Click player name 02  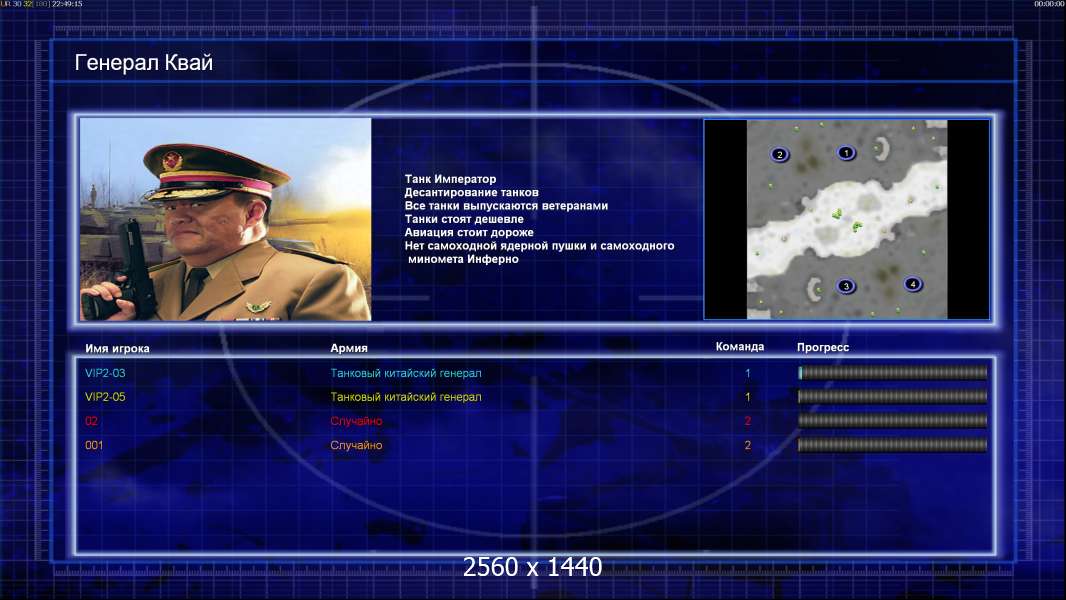click(x=92, y=421)
